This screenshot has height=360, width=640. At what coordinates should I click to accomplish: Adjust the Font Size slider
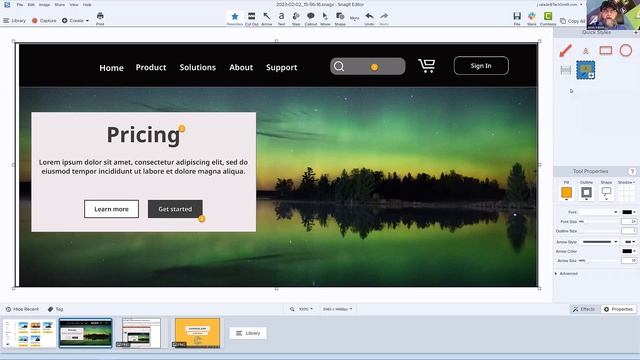coord(600,221)
